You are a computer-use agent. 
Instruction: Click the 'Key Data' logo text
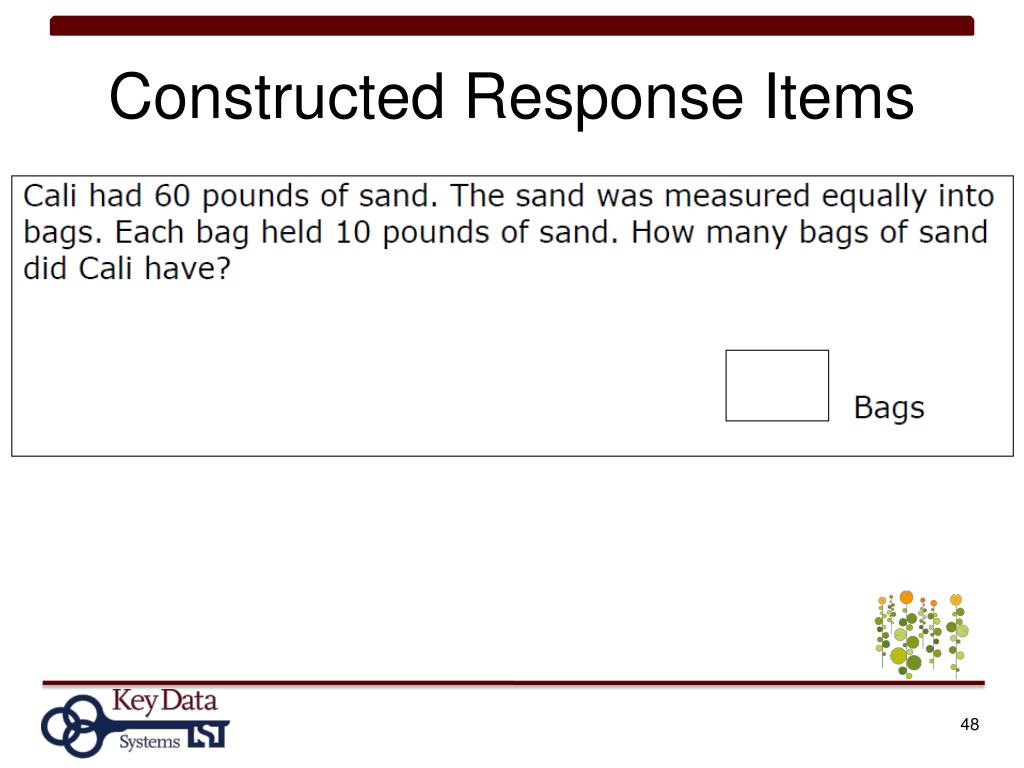coord(165,701)
